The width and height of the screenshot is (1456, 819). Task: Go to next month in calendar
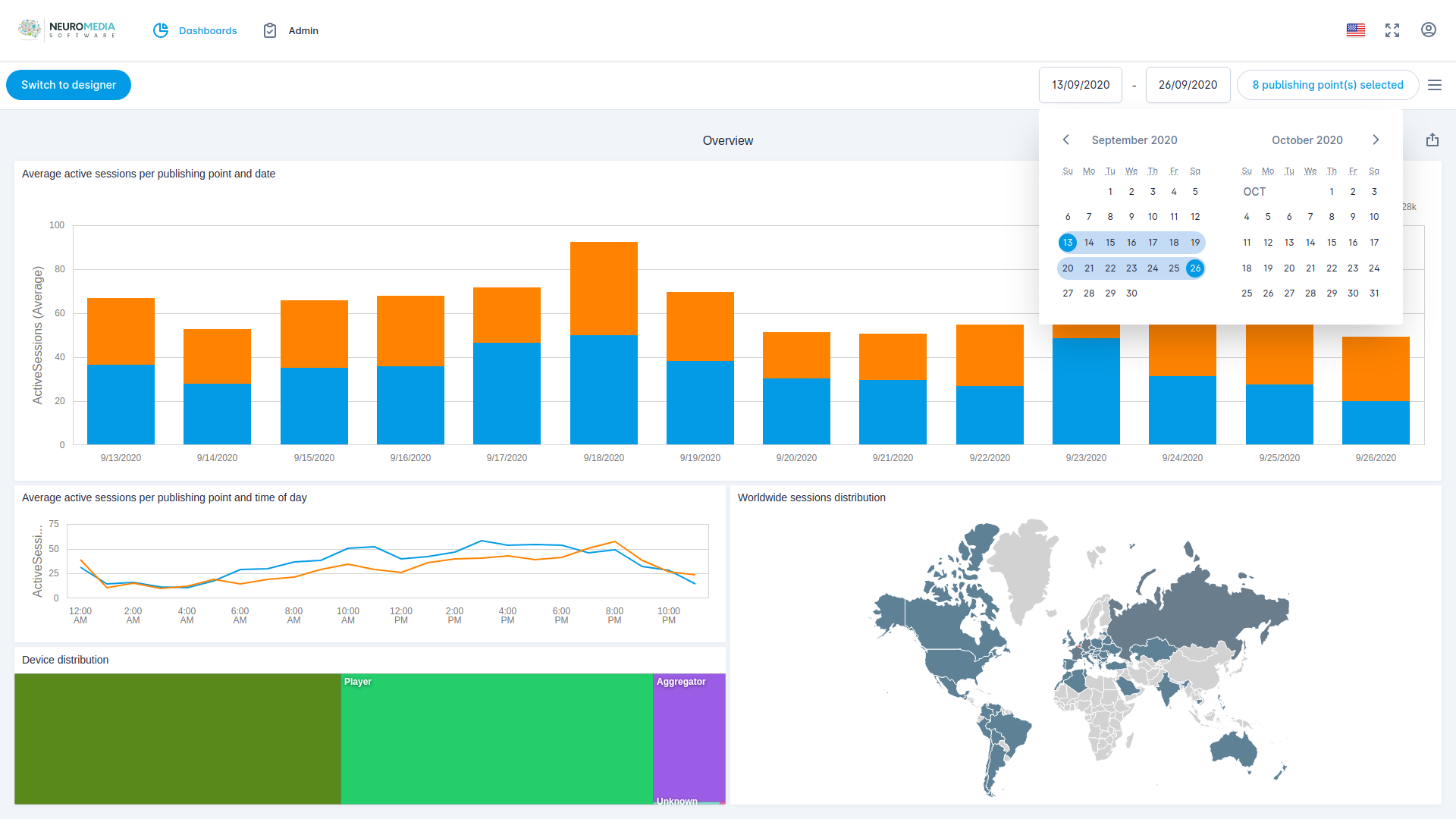click(x=1376, y=140)
